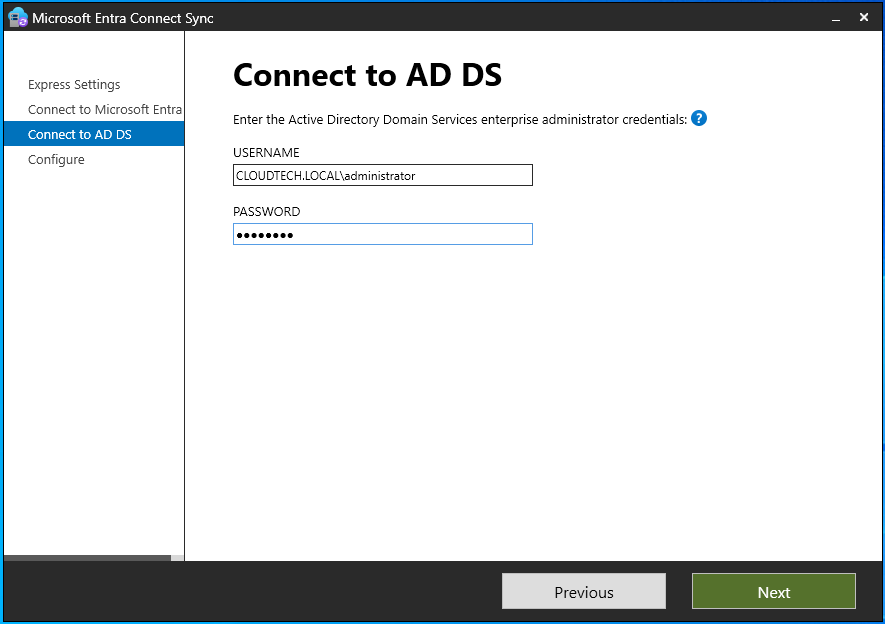Select the Express Settings step in sidebar

coord(74,85)
